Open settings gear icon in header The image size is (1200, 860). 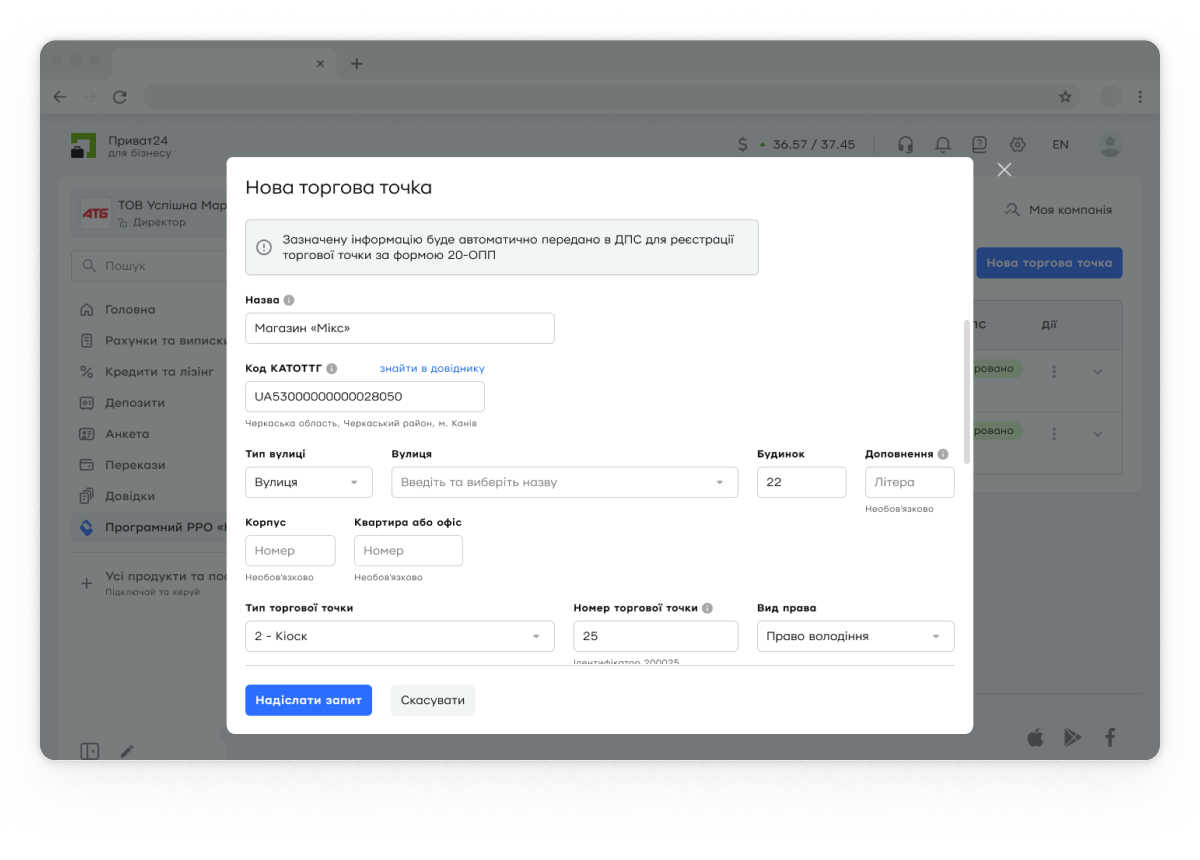(1018, 145)
